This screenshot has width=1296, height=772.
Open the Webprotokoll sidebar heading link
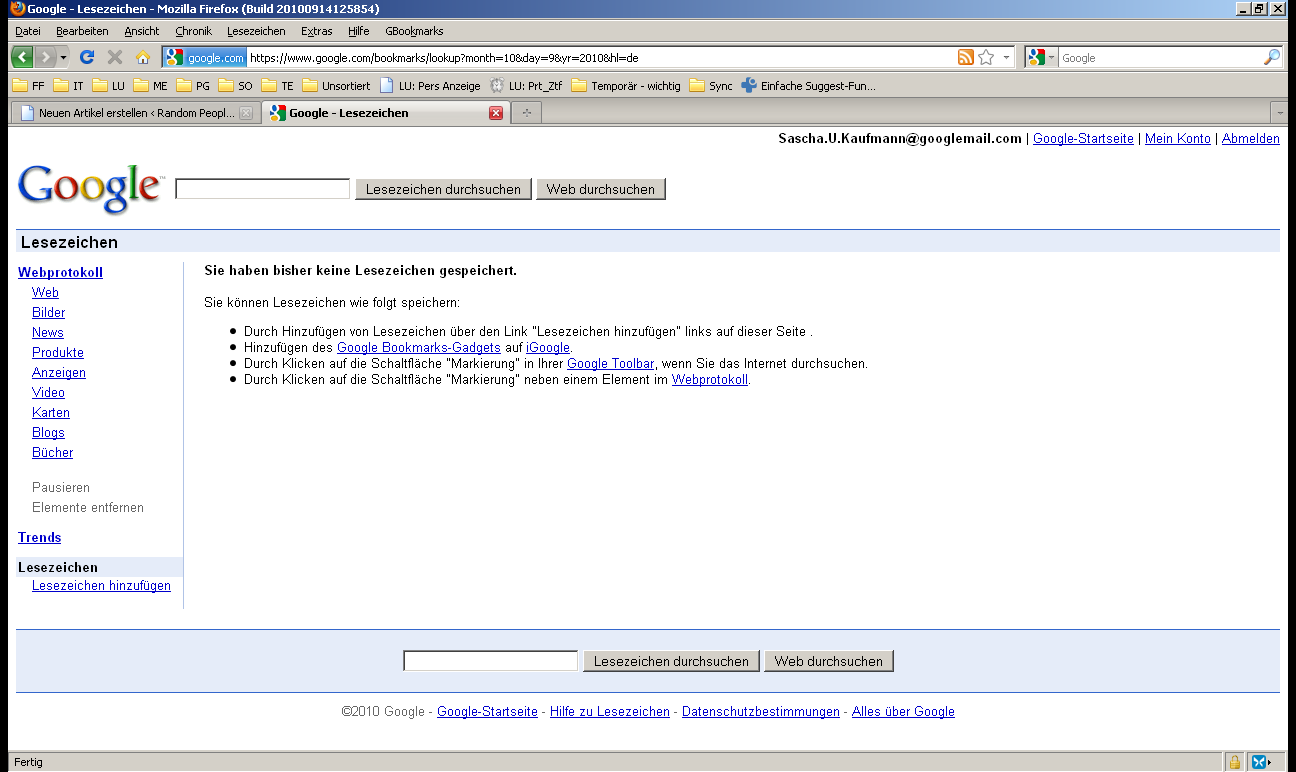click(x=60, y=272)
